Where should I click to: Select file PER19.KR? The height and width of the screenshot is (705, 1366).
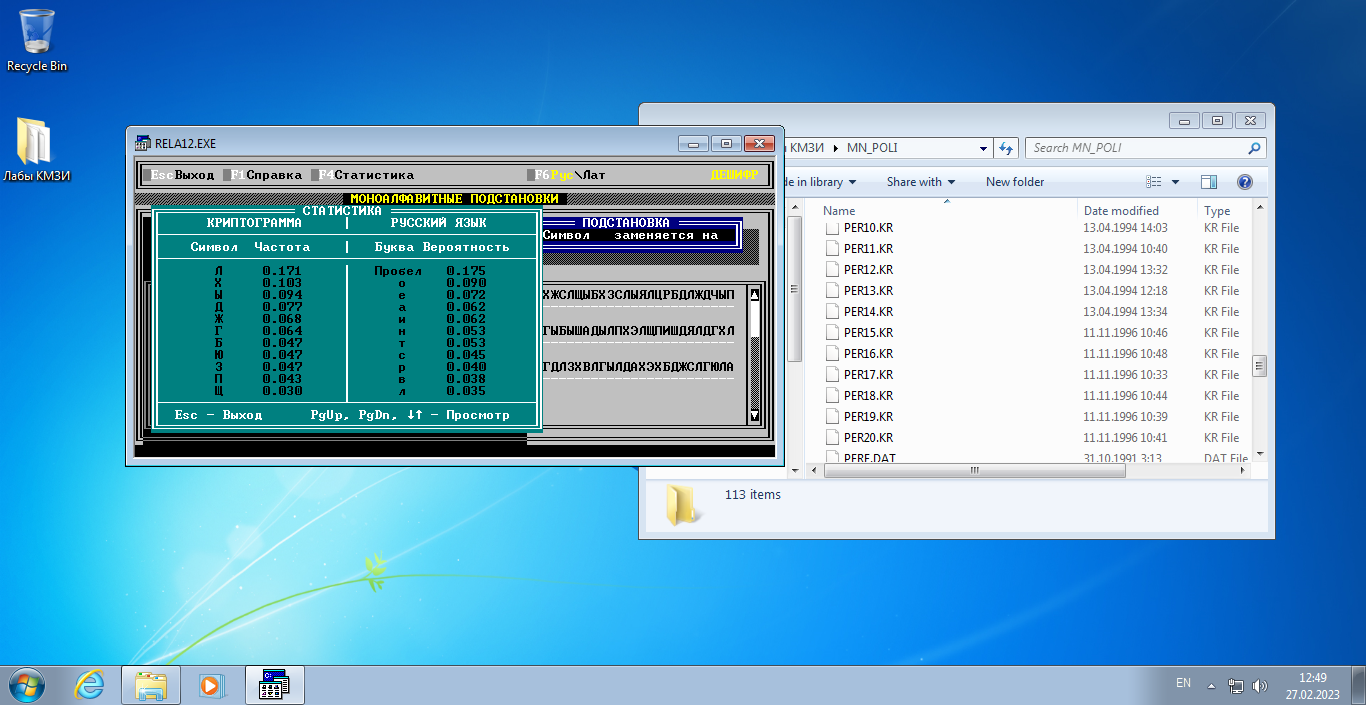868,417
